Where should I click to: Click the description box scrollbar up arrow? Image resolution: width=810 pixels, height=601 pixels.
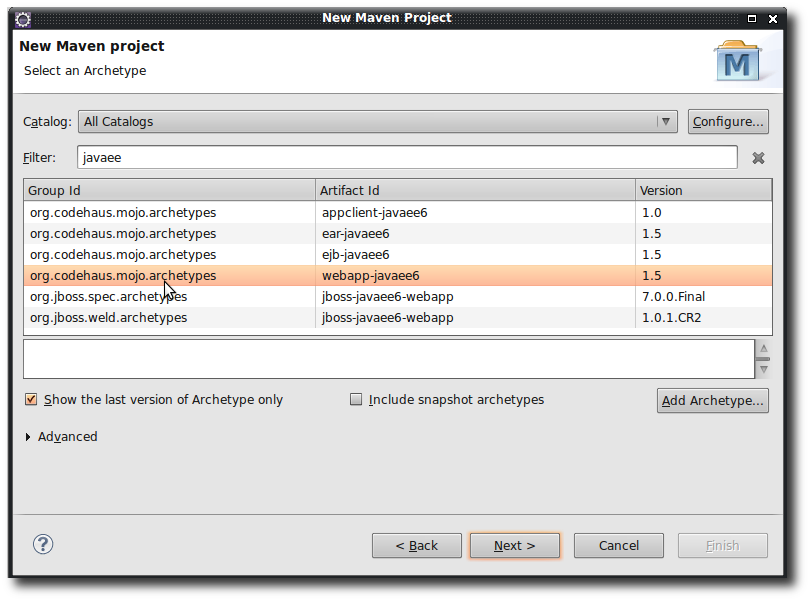coord(763,348)
